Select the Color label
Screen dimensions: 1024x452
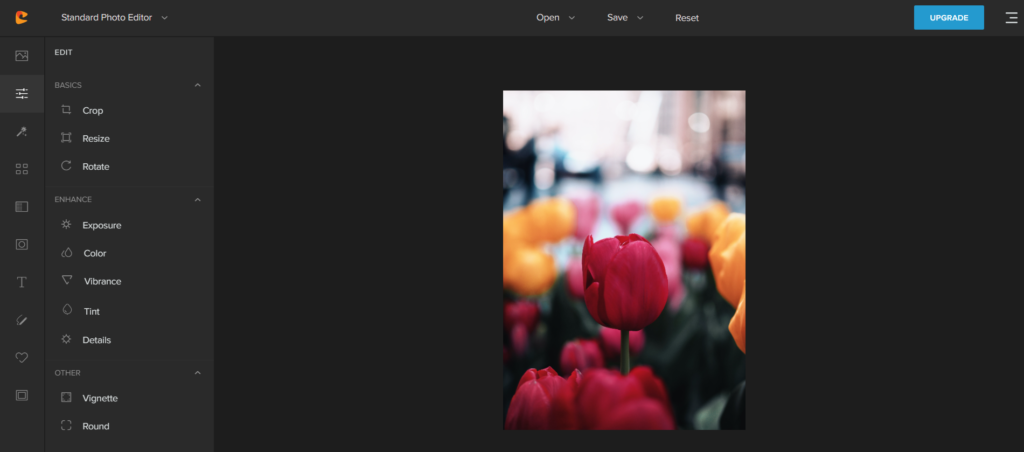(x=95, y=253)
